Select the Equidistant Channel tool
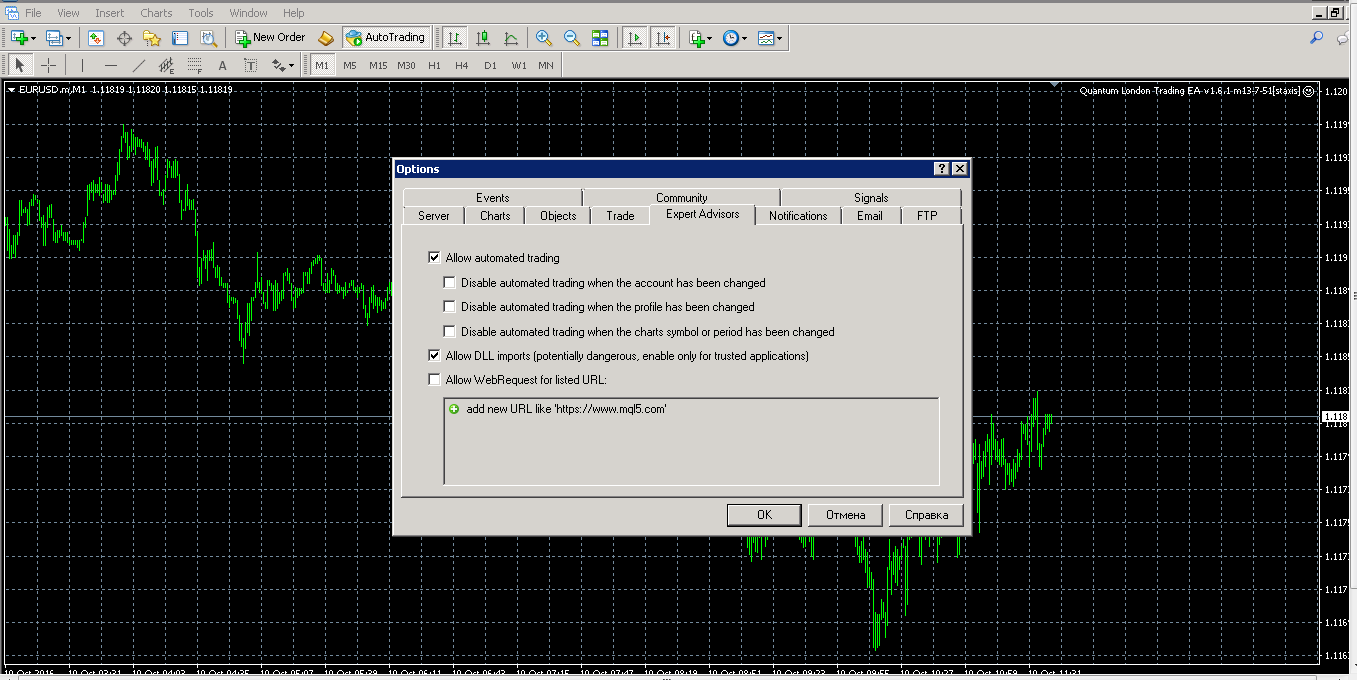Image resolution: width=1357 pixels, height=680 pixels. (167, 66)
